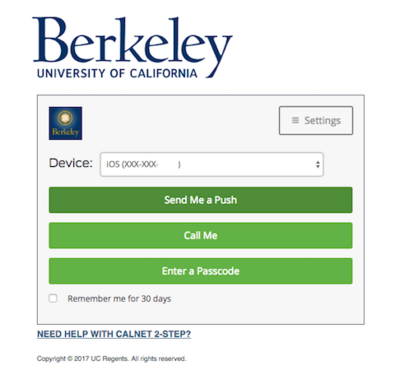Open the Device selection dropdown
The image size is (400, 370).
(x=212, y=164)
